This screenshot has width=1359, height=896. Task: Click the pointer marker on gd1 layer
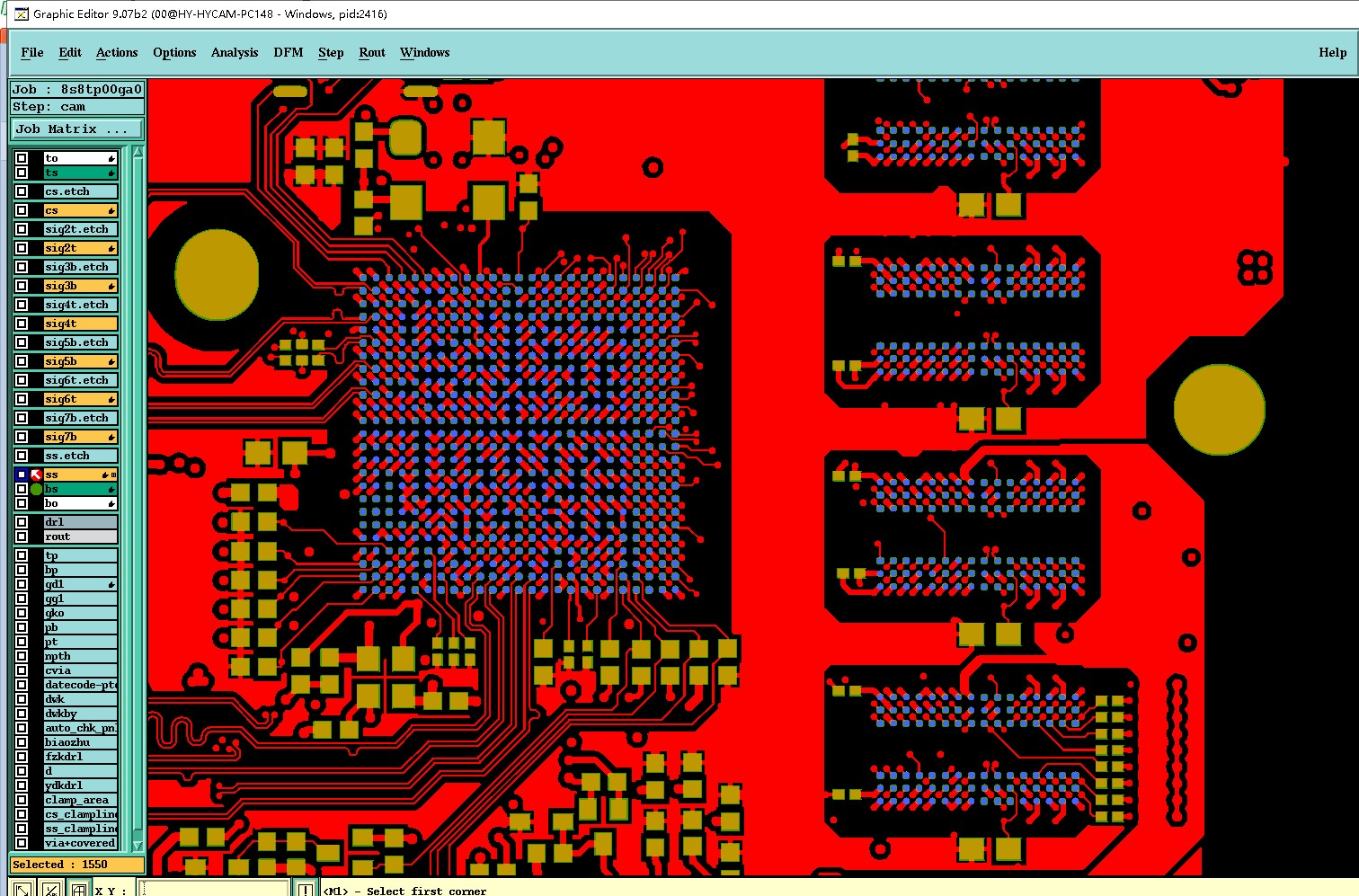coord(111,584)
